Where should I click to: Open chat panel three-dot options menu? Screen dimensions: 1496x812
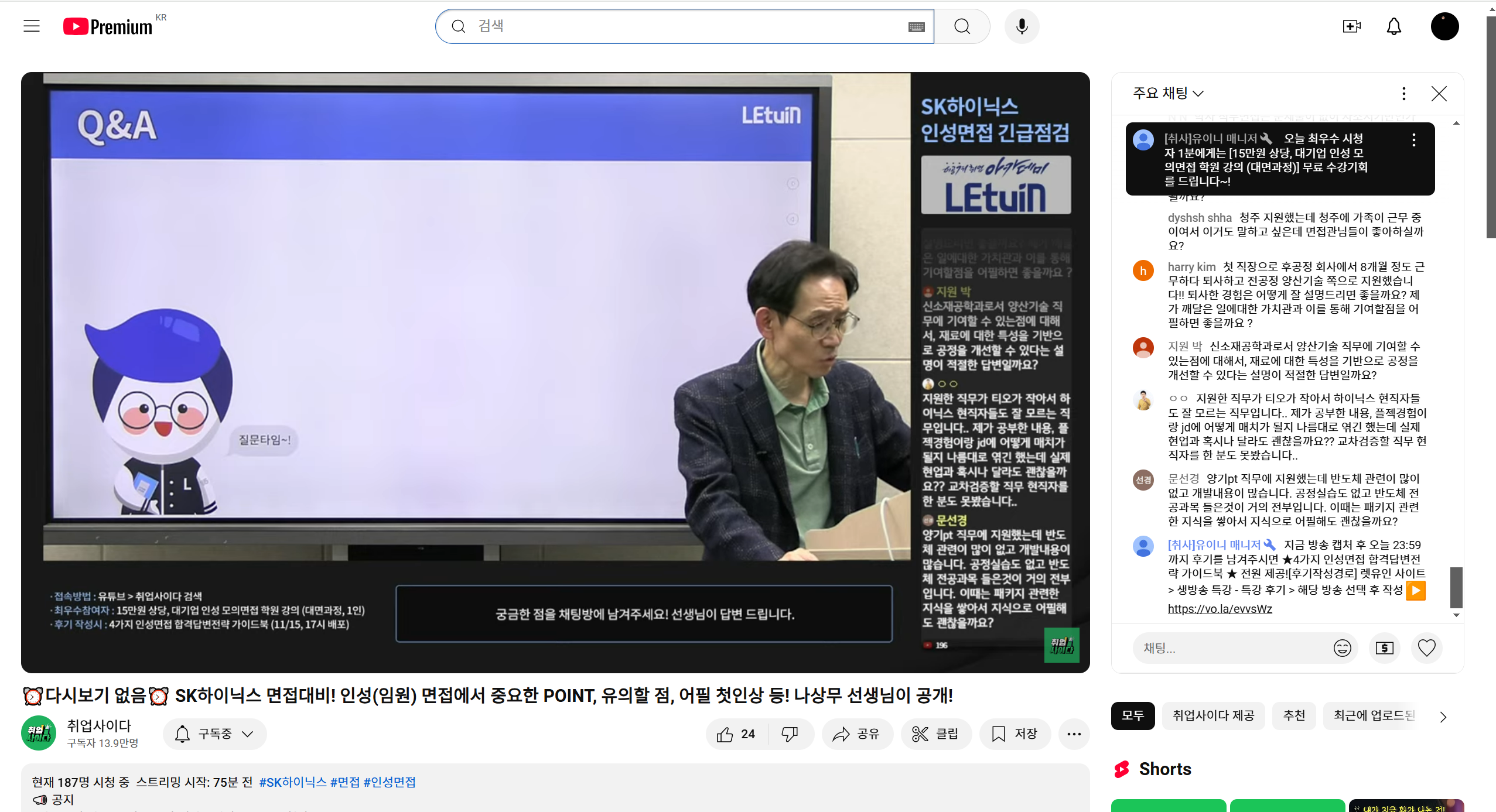(x=1403, y=94)
